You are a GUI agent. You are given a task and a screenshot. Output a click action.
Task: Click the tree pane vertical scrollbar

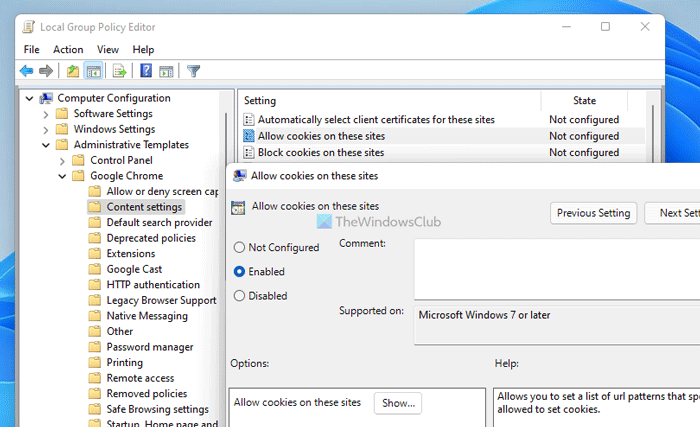[x=226, y=197]
